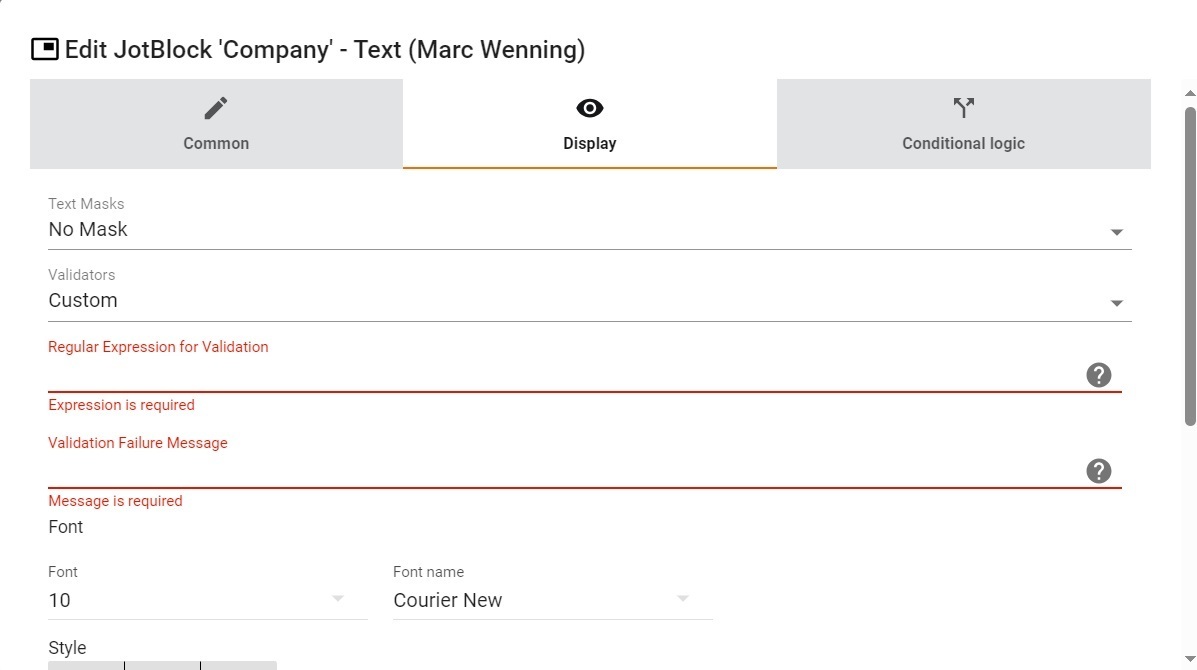
Task: Focus the Regular Expression for Validation field
Action: click(565, 375)
